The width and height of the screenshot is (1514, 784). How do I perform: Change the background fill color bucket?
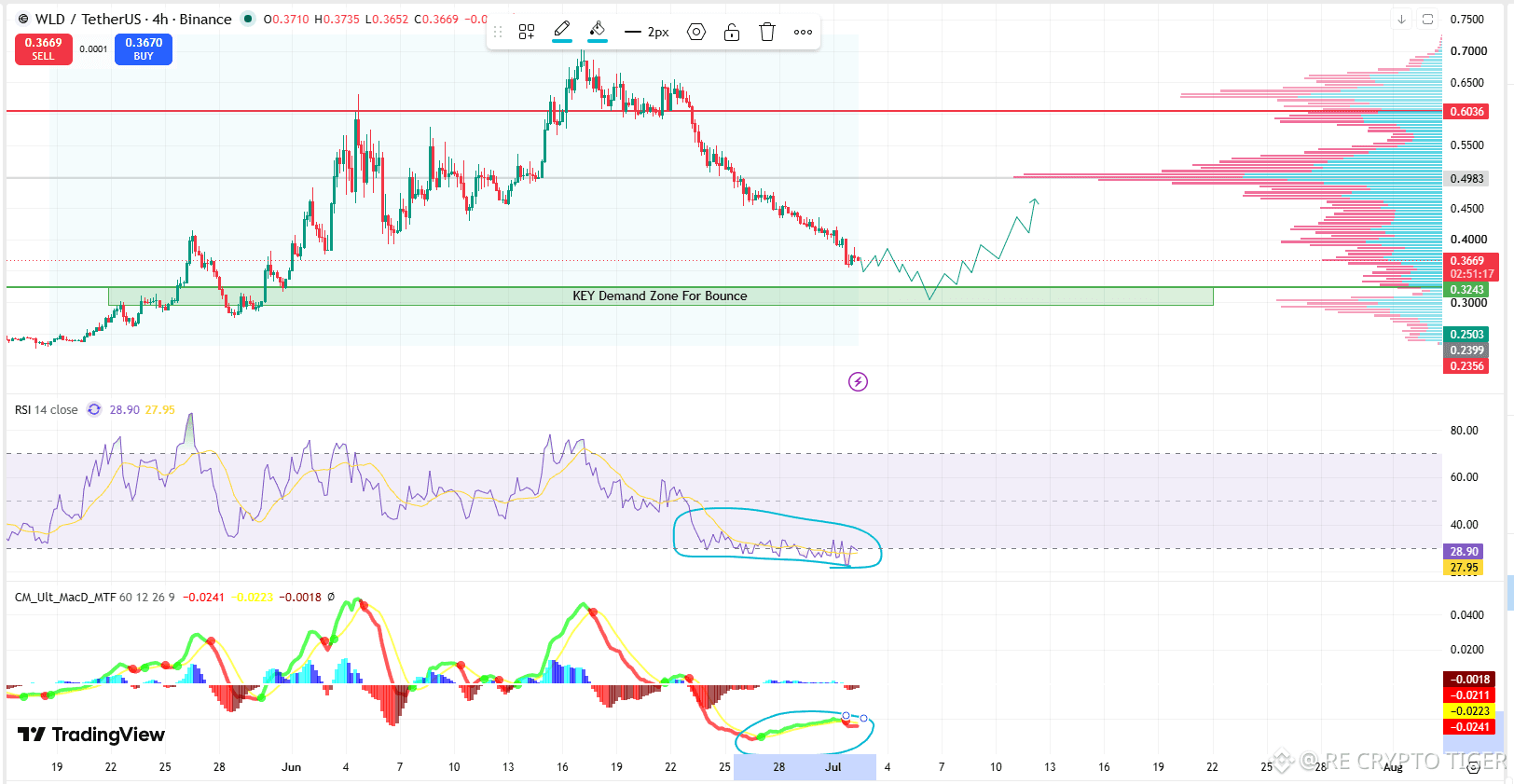click(x=598, y=32)
